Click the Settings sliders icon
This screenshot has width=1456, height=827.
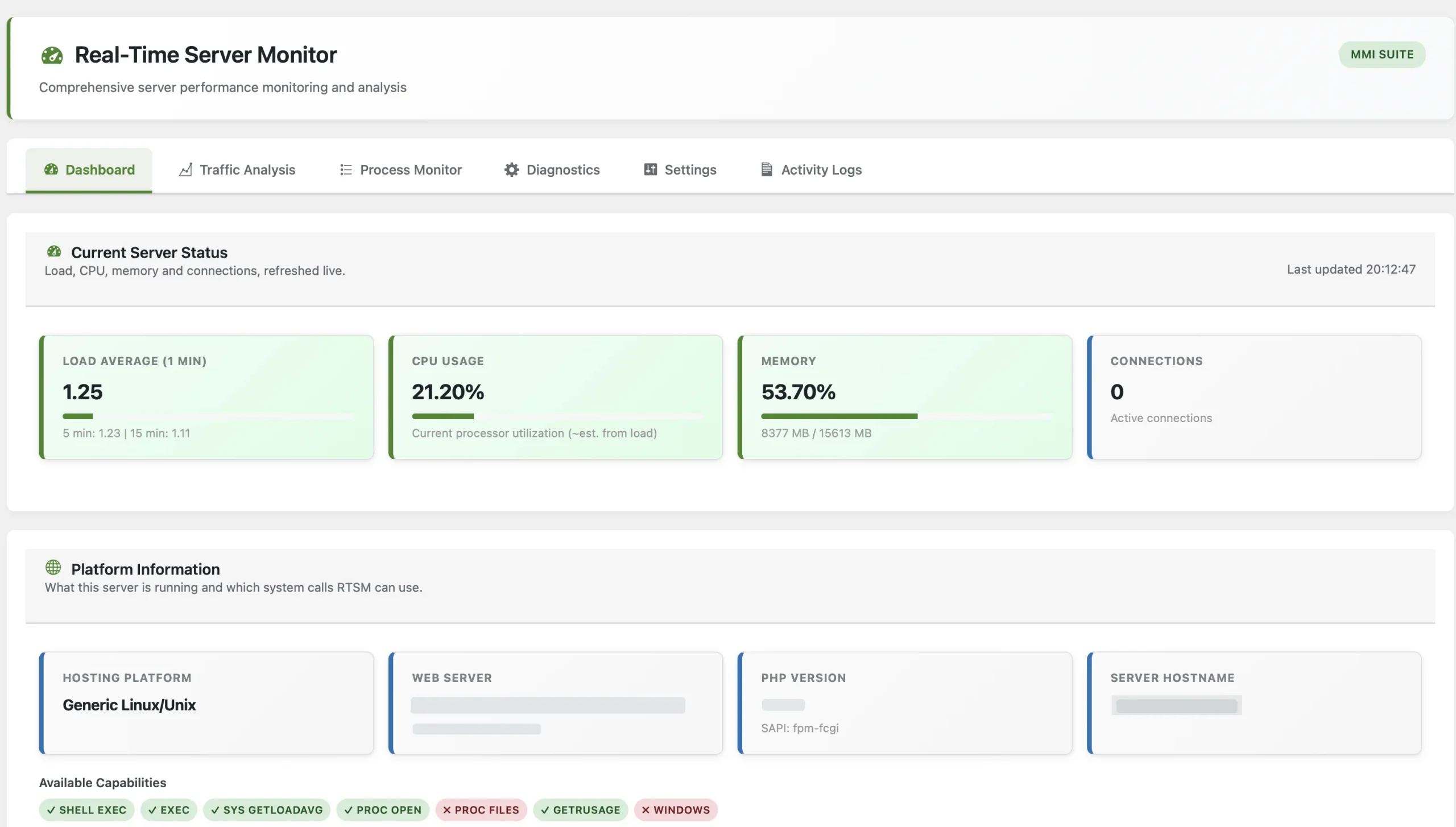pyautogui.click(x=650, y=169)
